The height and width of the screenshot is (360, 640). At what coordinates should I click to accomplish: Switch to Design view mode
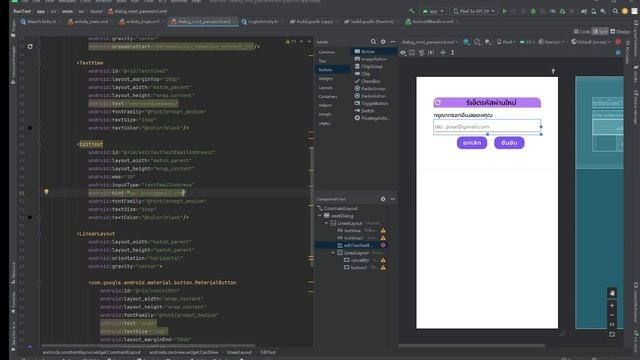(x=620, y=31)
